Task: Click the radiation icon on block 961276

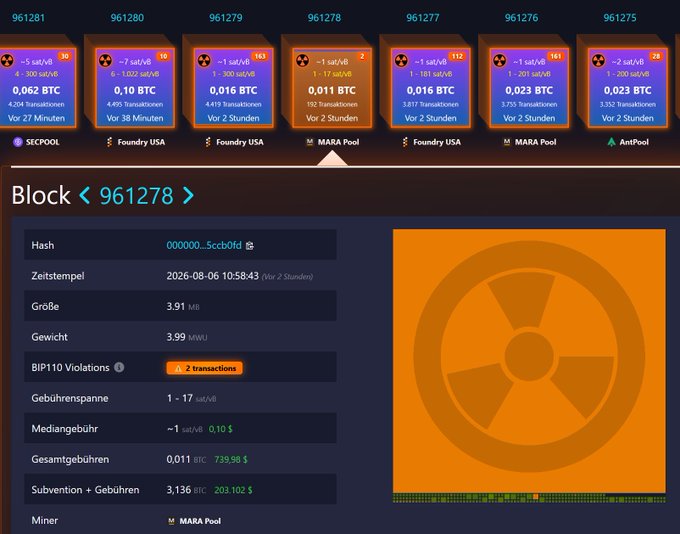Action: pos(500,60)
